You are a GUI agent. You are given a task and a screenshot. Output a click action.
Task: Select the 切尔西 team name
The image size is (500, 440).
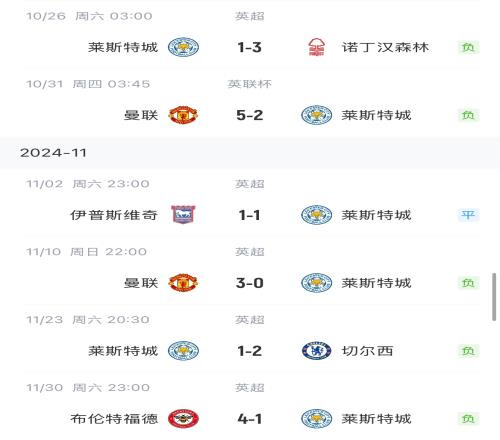(368, 351)
